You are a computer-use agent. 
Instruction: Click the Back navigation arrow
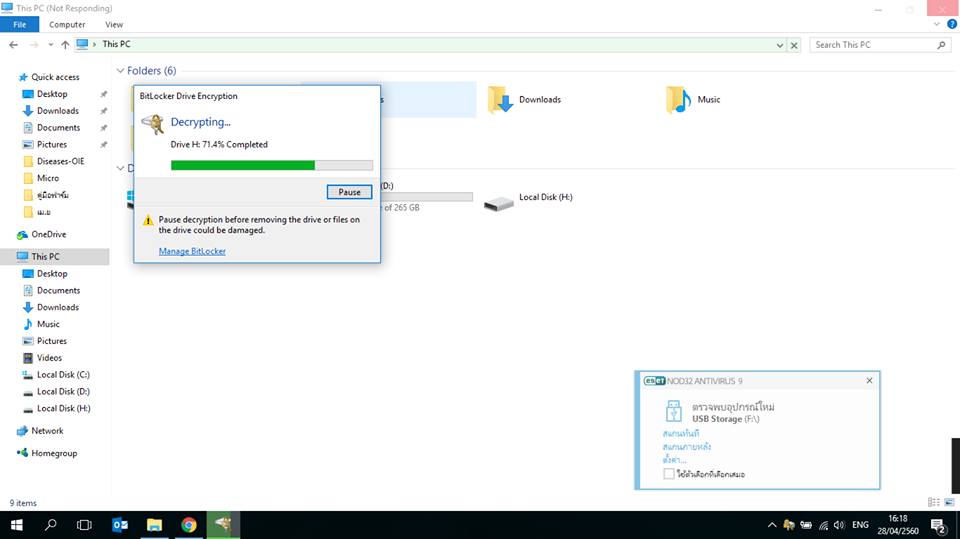(x=13, y=45)
